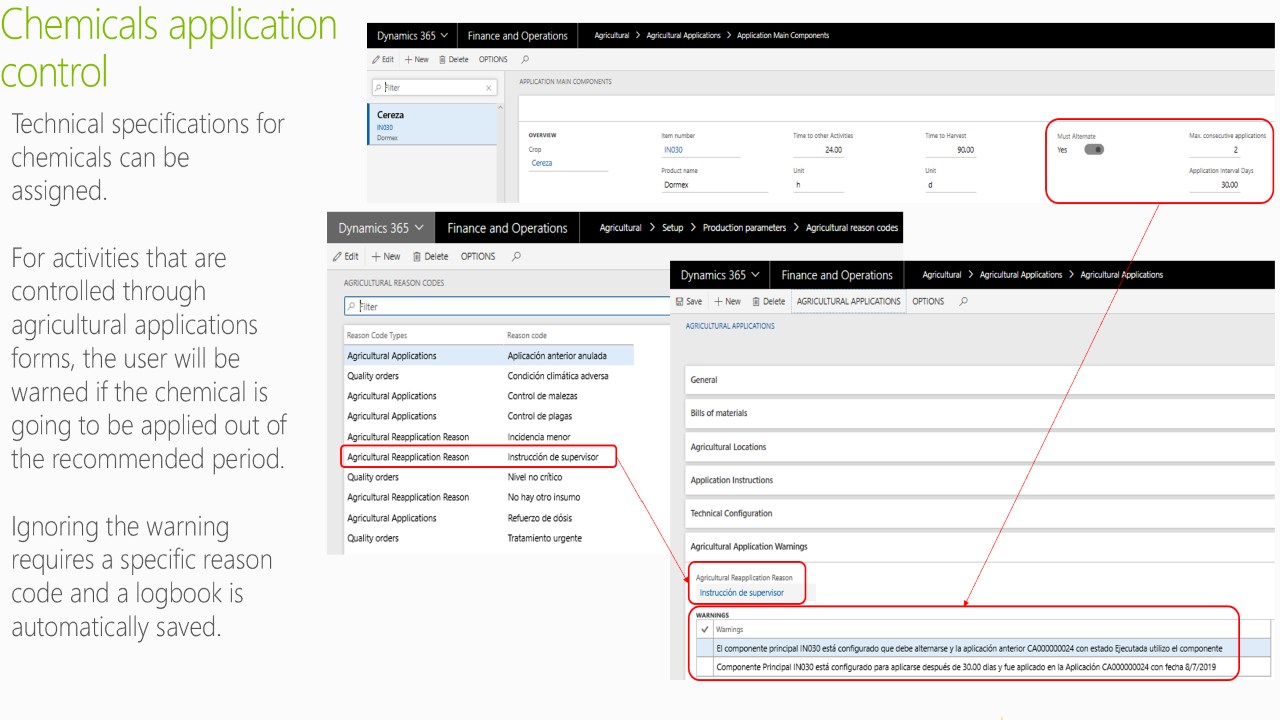Open OPTIONS in the Agricultural reason codes toolbar
1280x720 pixels.
click(x=478, y=257)
